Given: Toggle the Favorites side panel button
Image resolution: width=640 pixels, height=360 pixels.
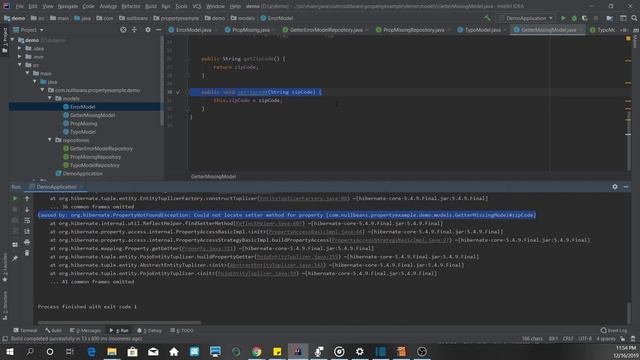Looking at the screenshot, I should [x=5, y=267].
